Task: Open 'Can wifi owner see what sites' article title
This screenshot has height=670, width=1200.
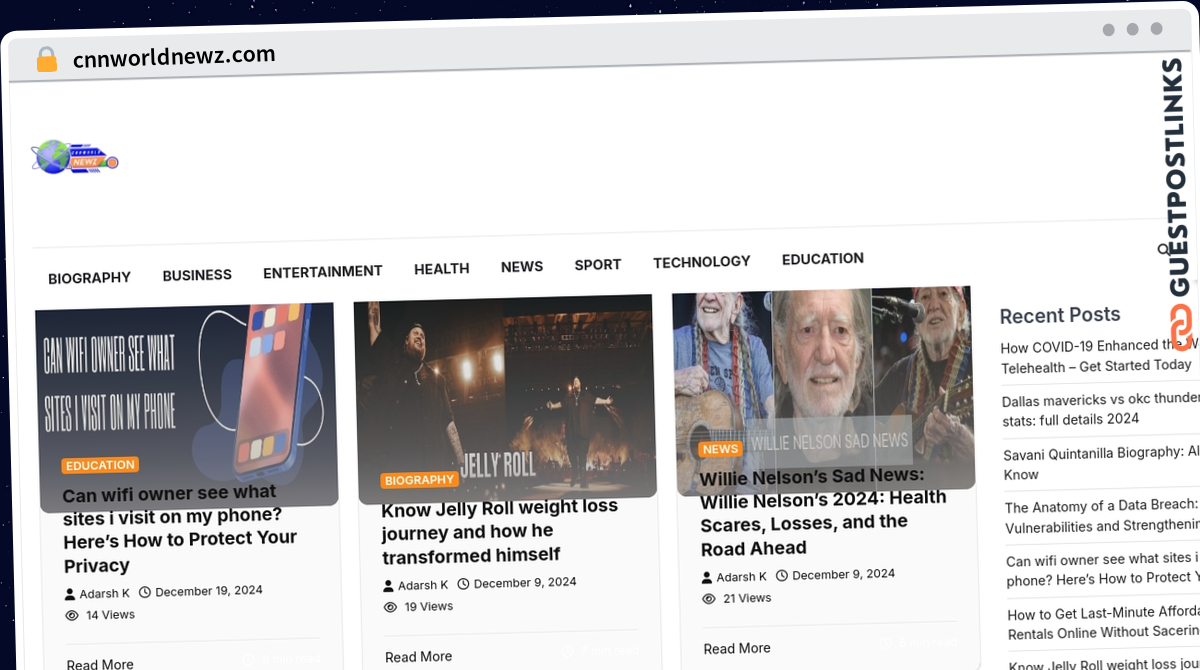Action: (x=180, y=529)
